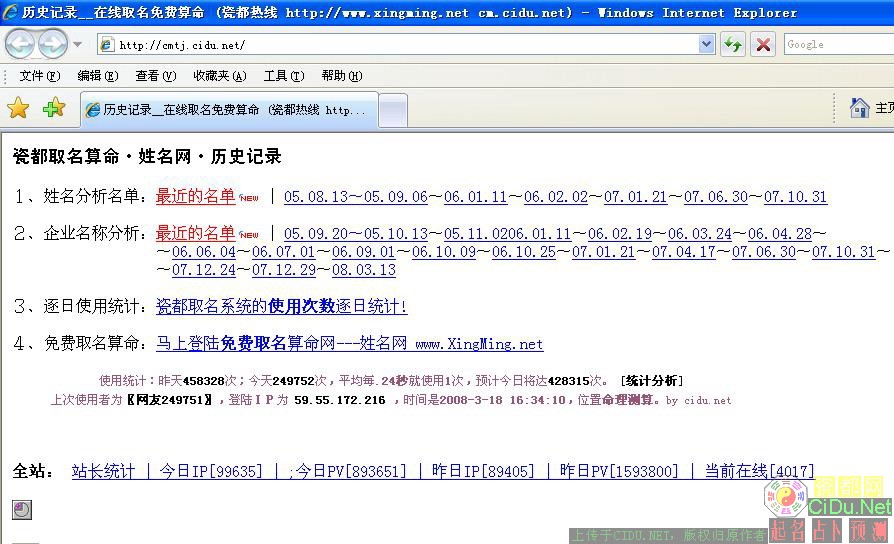Open the 文件(F) menu
This screenshot has width=894, height=544.
(39, 76)
